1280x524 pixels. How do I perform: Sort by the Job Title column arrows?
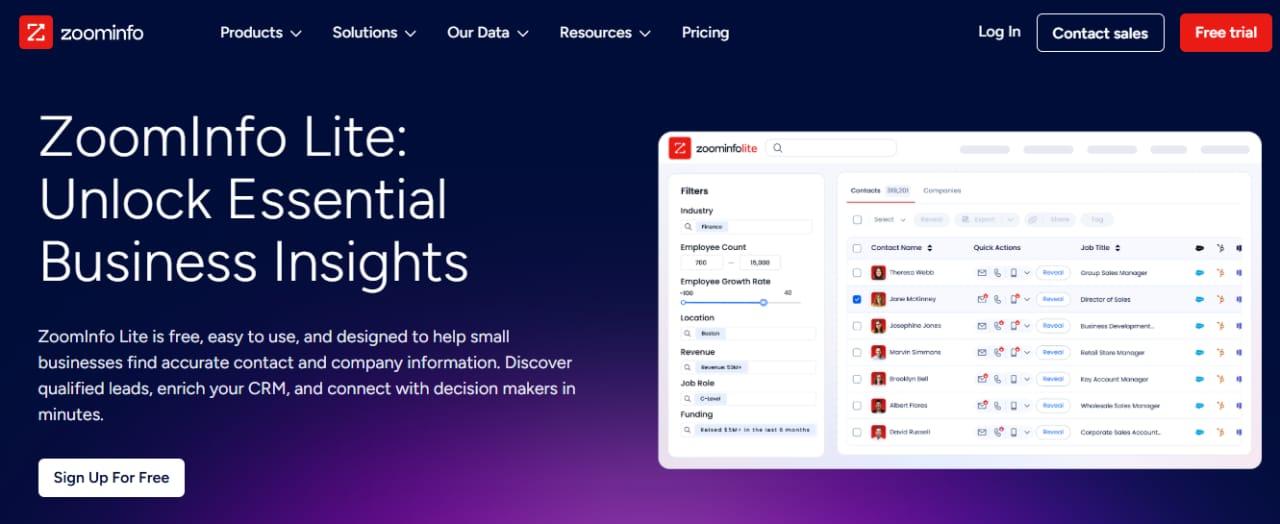coord(1118,248)
